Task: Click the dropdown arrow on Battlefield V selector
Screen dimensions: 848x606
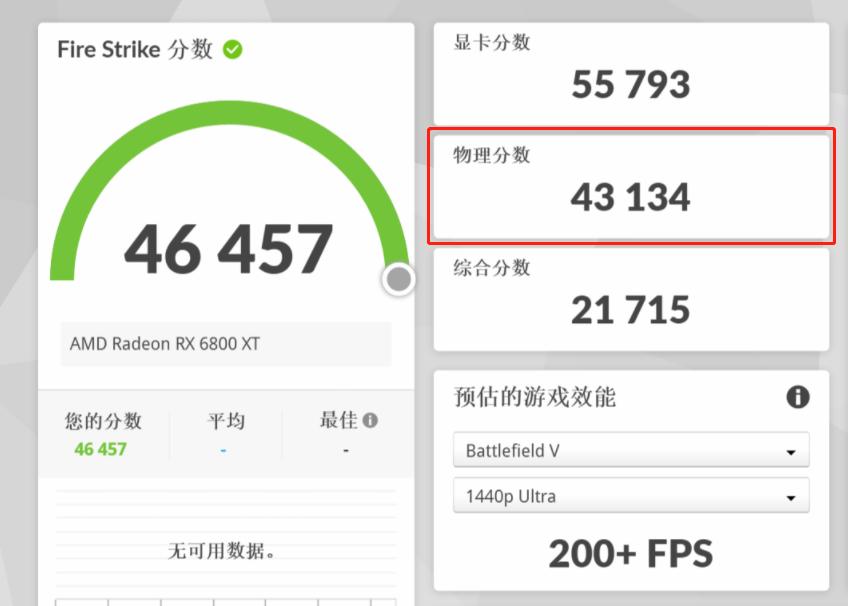Action: click(x=793, y=450)
